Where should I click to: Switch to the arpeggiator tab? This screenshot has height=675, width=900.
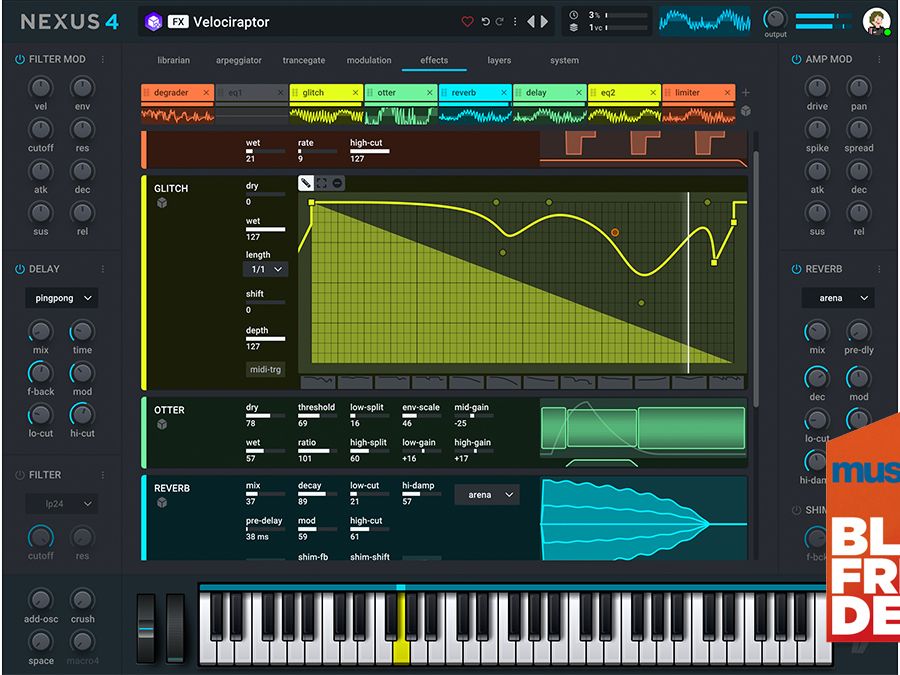click(239, 60)
